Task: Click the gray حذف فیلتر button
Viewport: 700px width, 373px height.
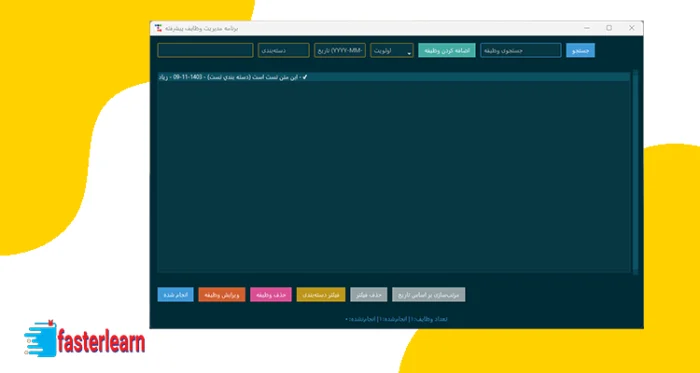Action: click(369, 294)
